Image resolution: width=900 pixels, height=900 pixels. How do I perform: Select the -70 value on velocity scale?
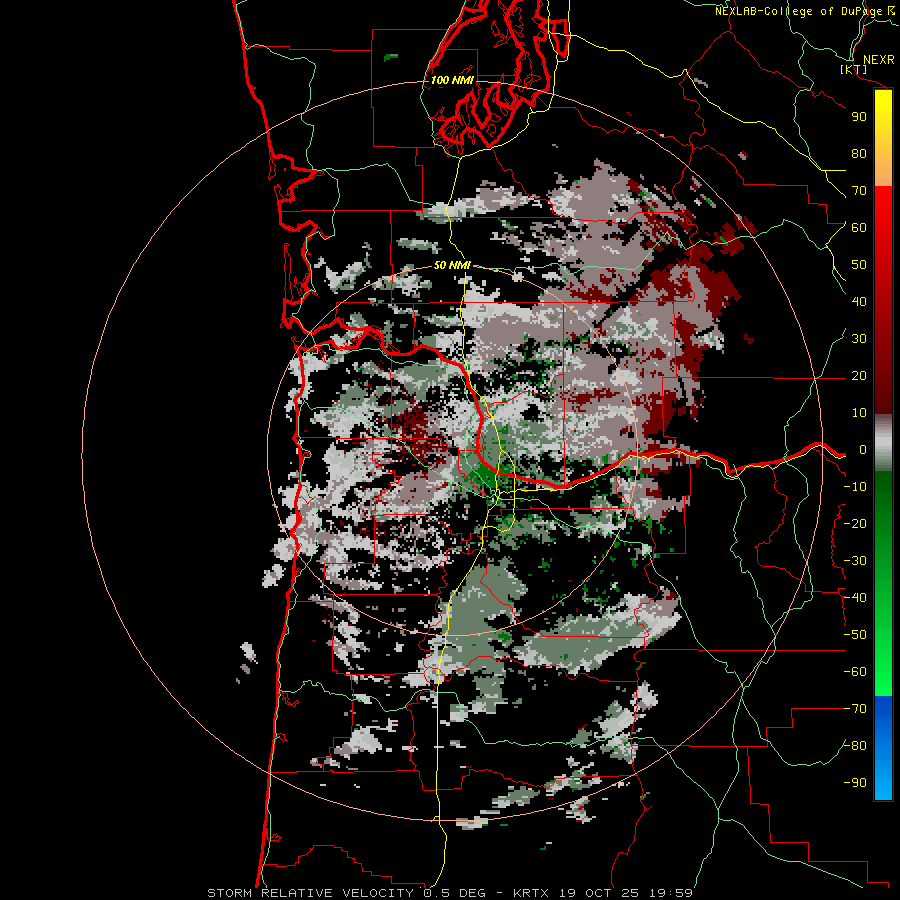[x=855, y=709]
